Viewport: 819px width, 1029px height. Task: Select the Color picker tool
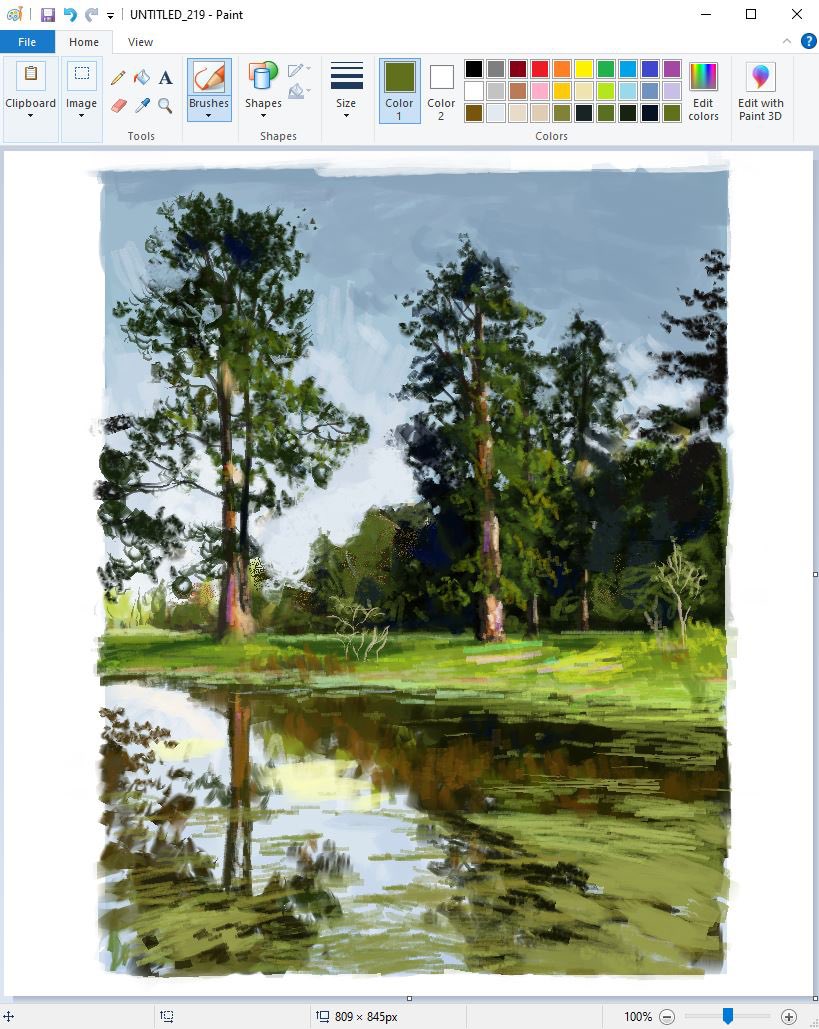click(x=141, y=105)
